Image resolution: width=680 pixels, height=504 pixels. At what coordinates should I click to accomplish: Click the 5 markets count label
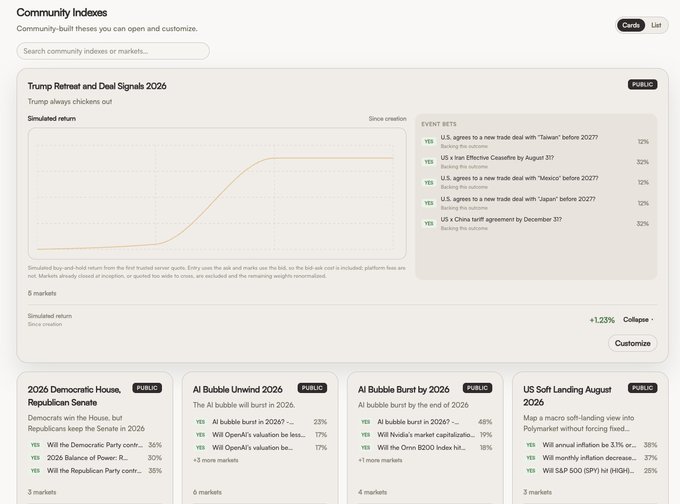pyautogui.click(x=42, y=293)
